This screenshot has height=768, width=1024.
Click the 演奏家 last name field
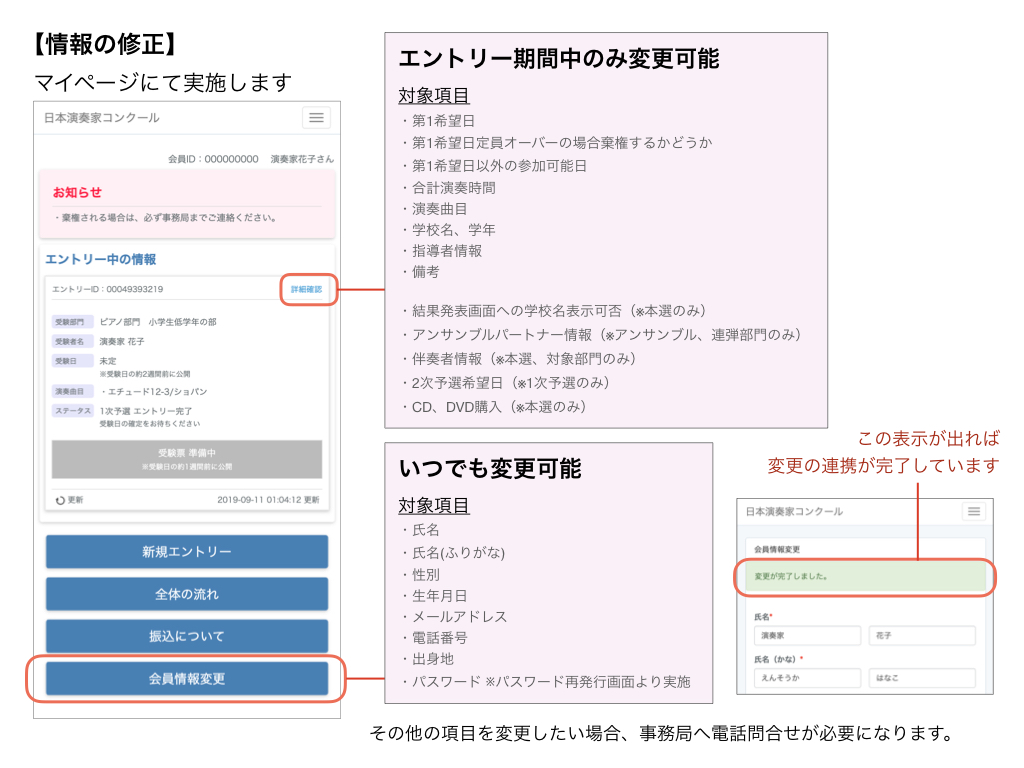807,635
